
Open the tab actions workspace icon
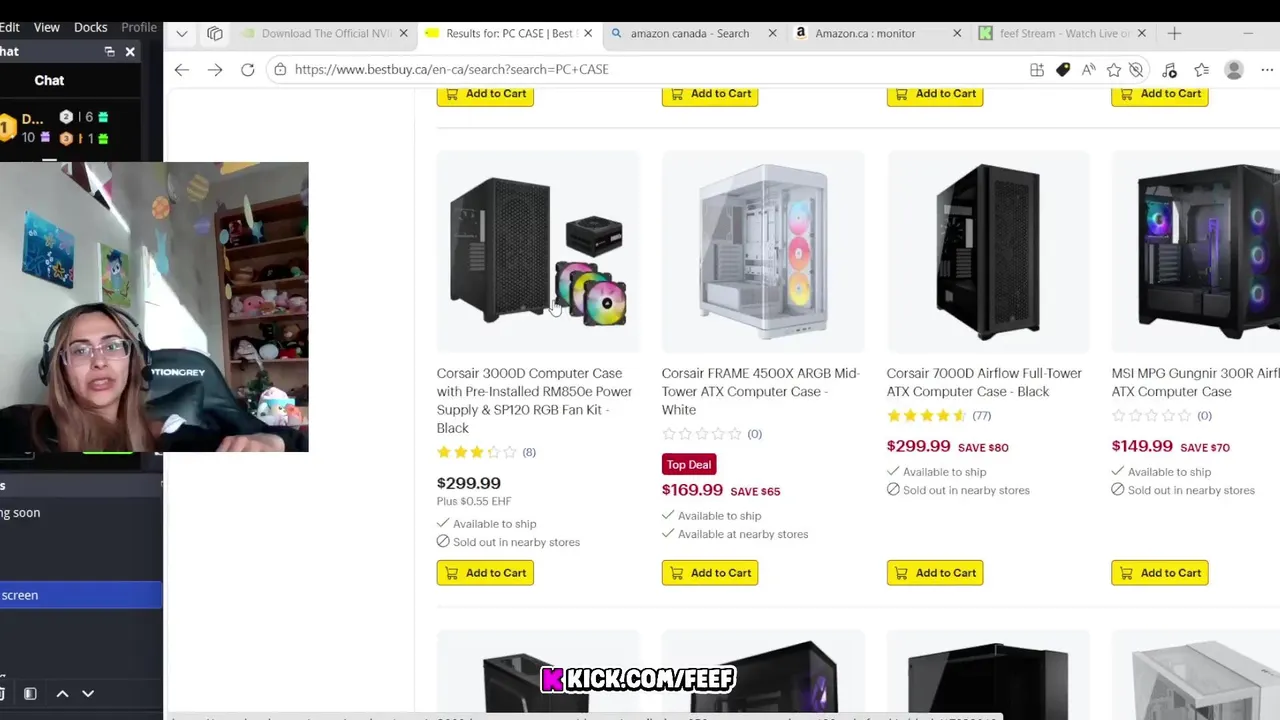pos(215,33)
